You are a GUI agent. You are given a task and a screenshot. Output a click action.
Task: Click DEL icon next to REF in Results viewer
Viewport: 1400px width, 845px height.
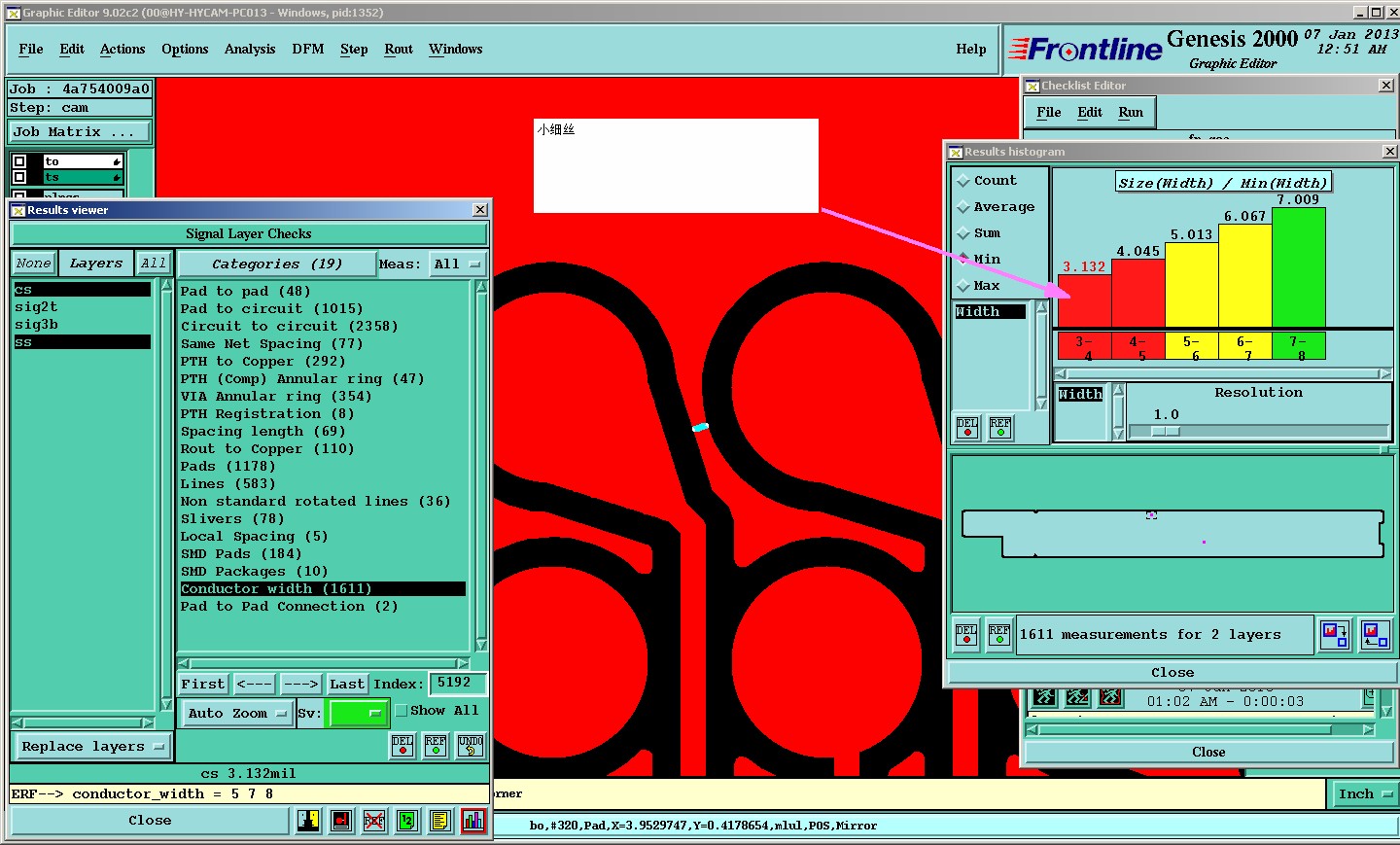coord(402,746)
